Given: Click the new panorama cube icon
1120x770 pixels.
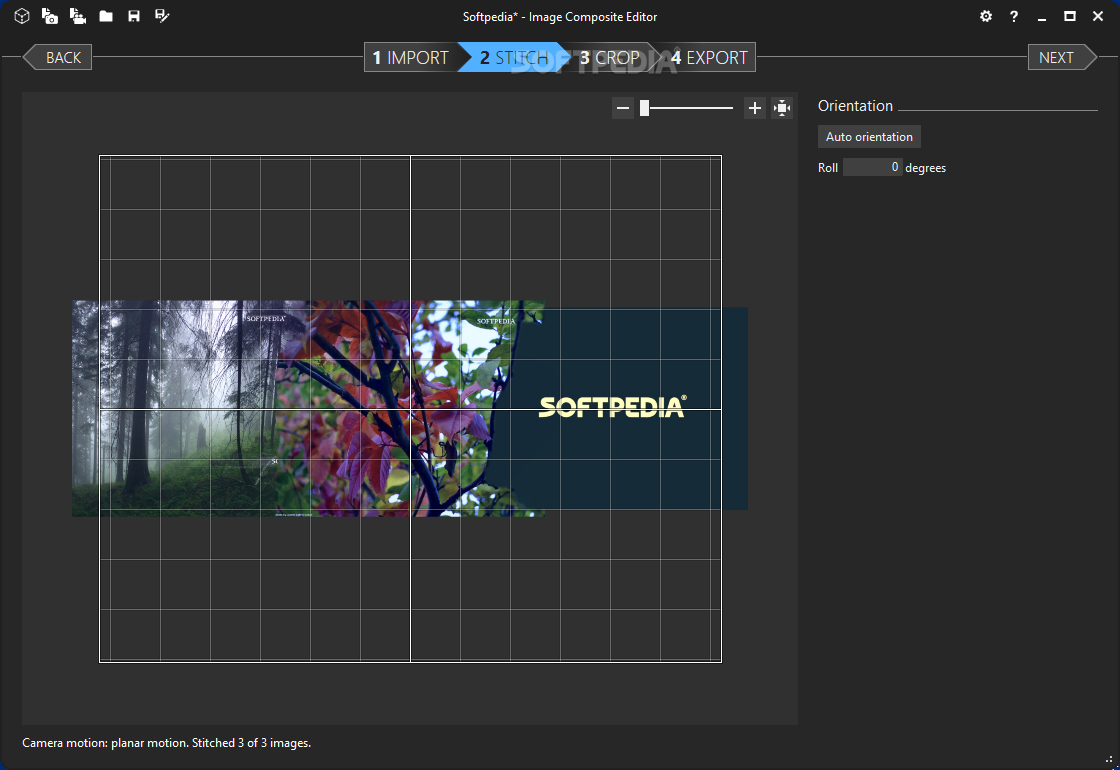Looking at the screenshot, I should 22,16.
